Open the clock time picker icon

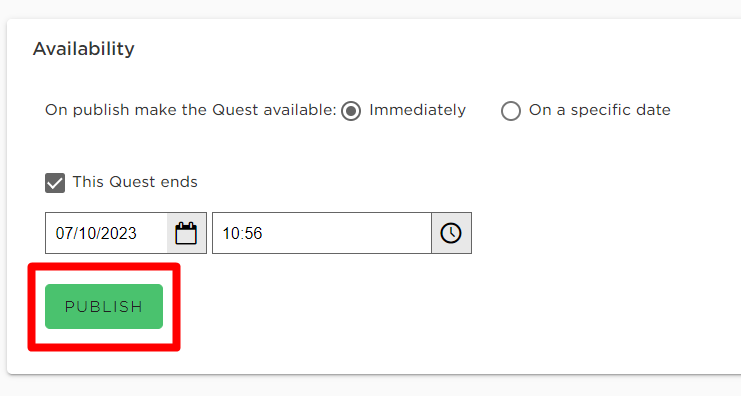tap(451, 233)
